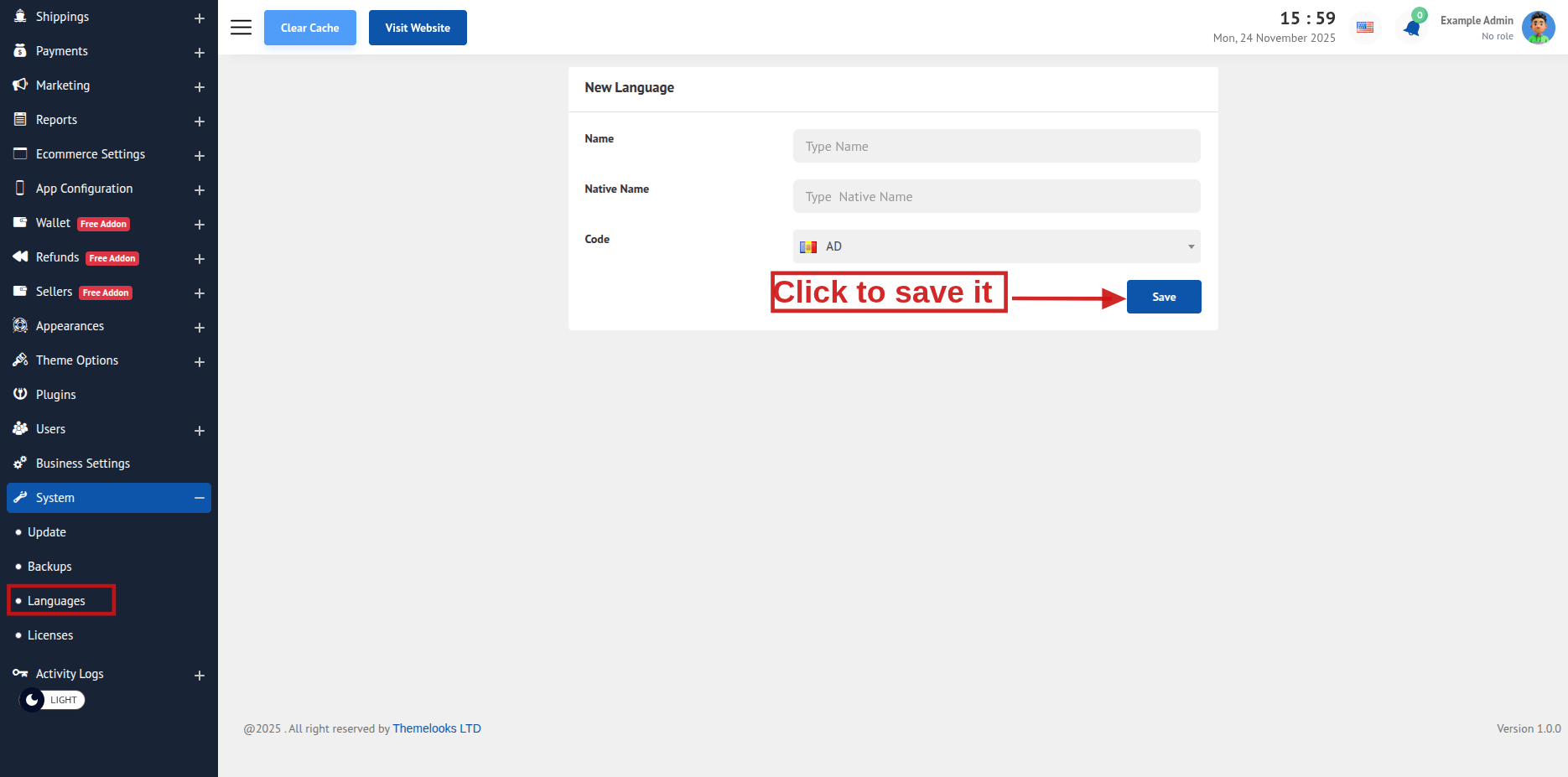Expand the Shippings submenu plus
This screenshot has width=1568, height=777.
tap(200, 18)
